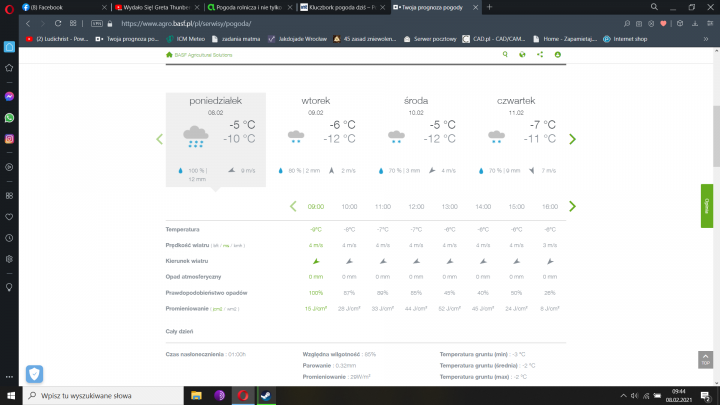Switch wind speed unit to bft

pyautogui.click(x=215, y=246)
